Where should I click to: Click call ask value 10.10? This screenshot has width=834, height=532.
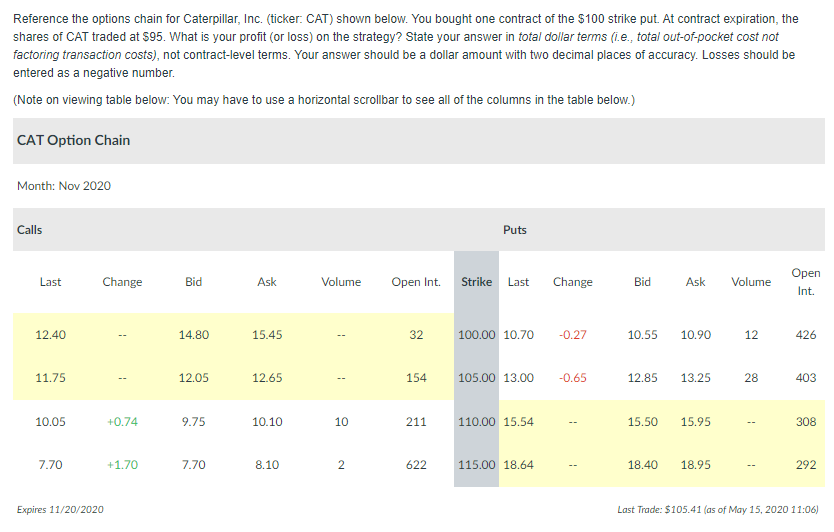[267, 422]
